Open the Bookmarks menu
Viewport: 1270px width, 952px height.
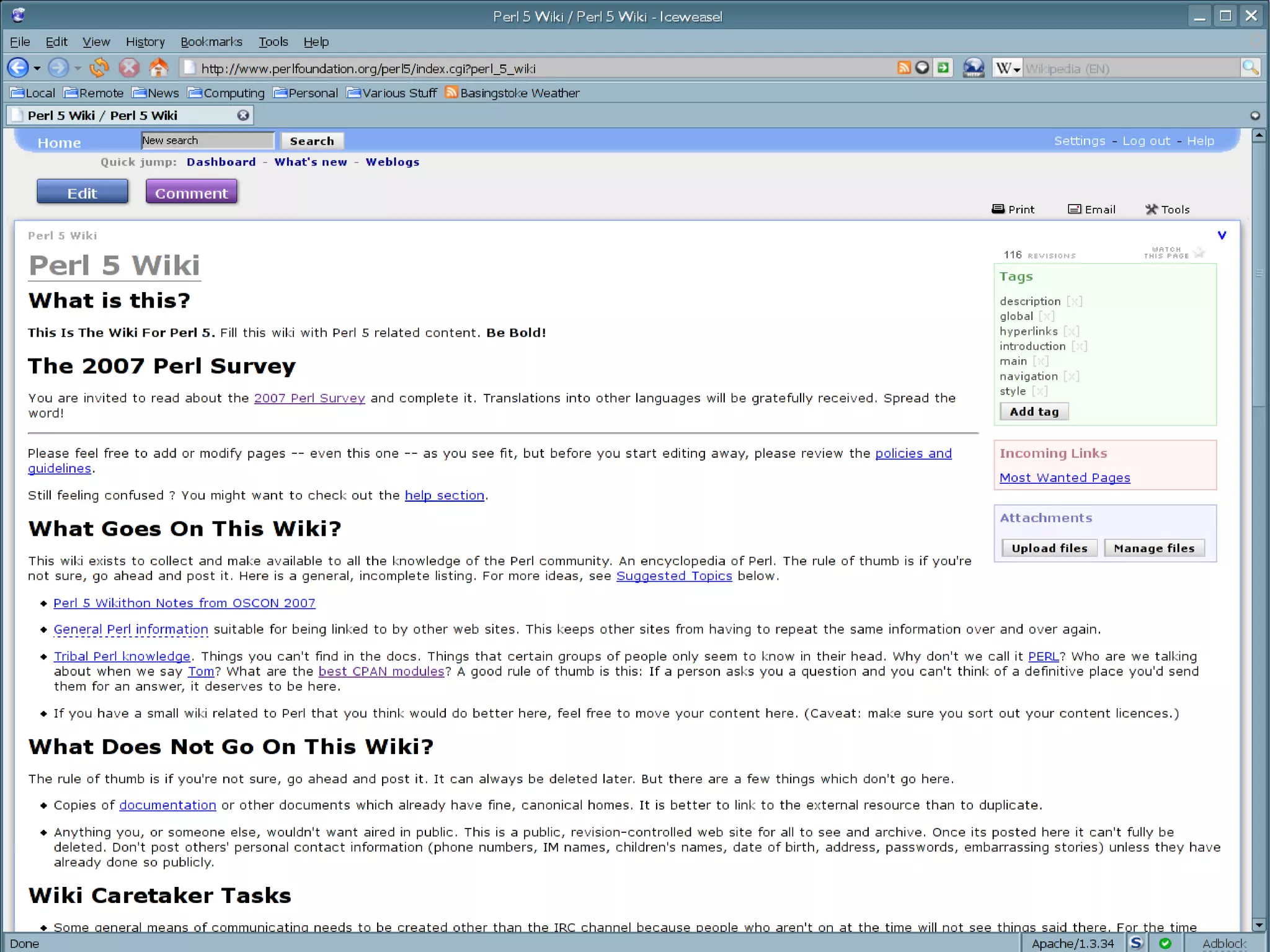pyautogui.click(x=211, y=42)
